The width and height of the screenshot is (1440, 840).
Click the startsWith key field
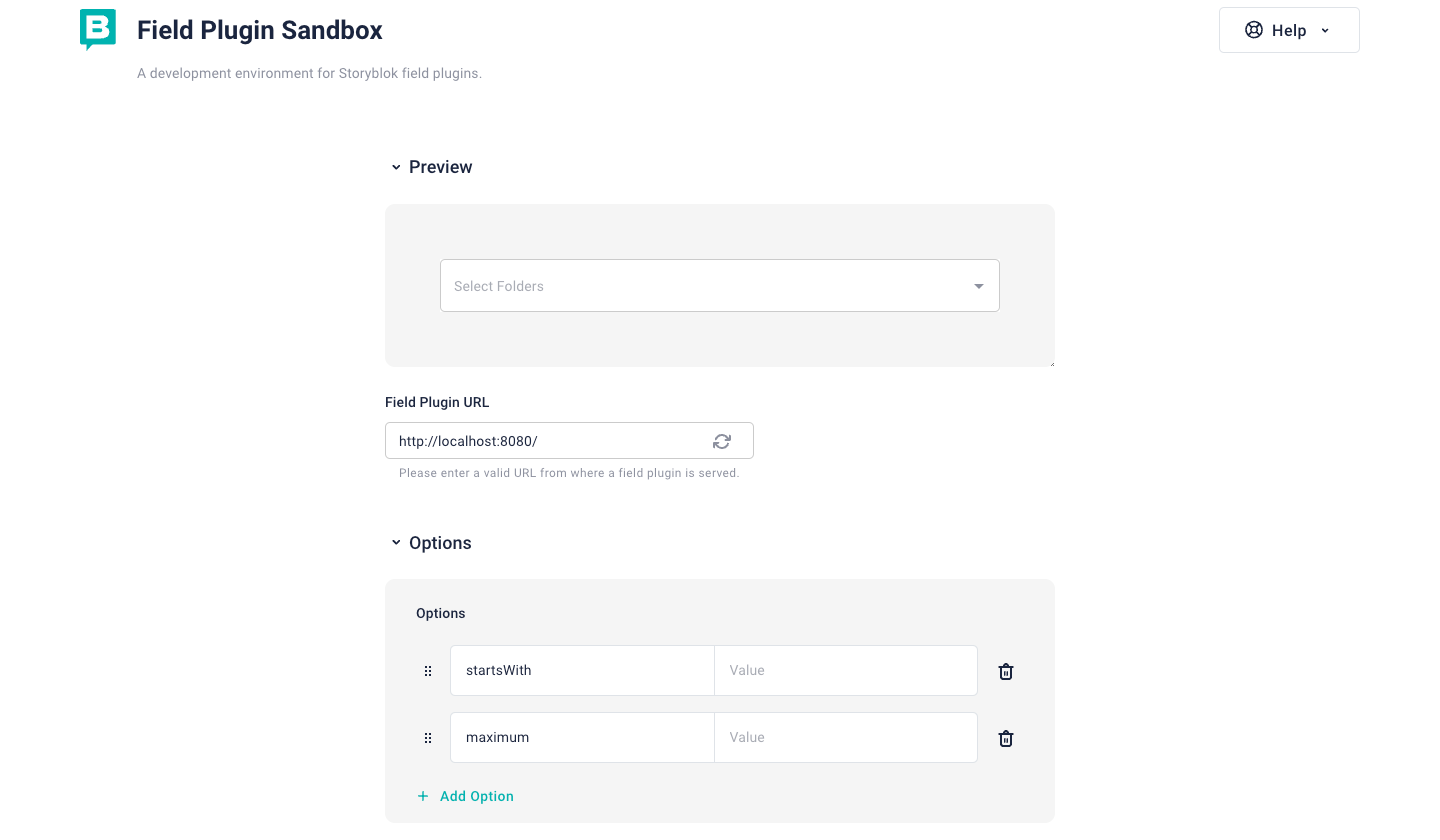tap(582, 671)
